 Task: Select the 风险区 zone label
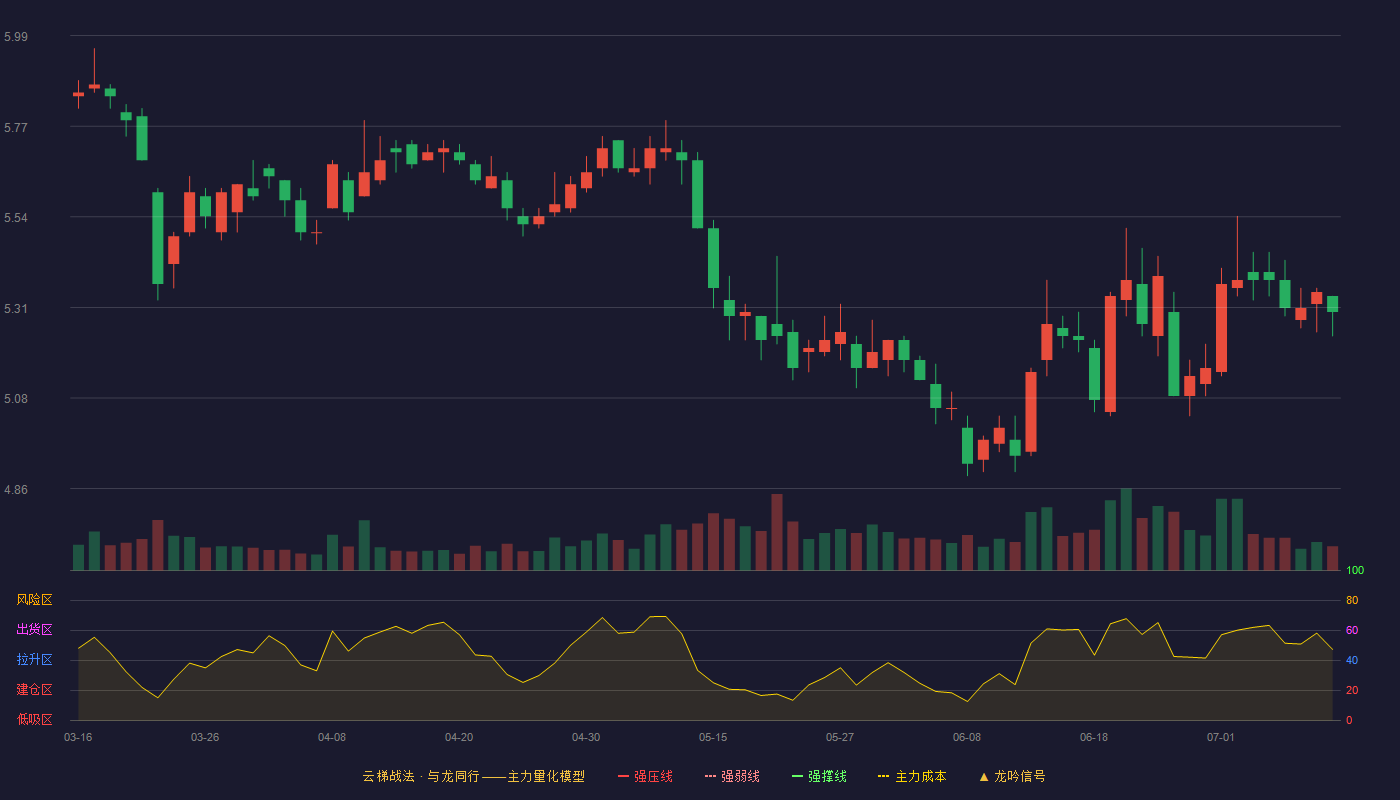coord(34,600)
